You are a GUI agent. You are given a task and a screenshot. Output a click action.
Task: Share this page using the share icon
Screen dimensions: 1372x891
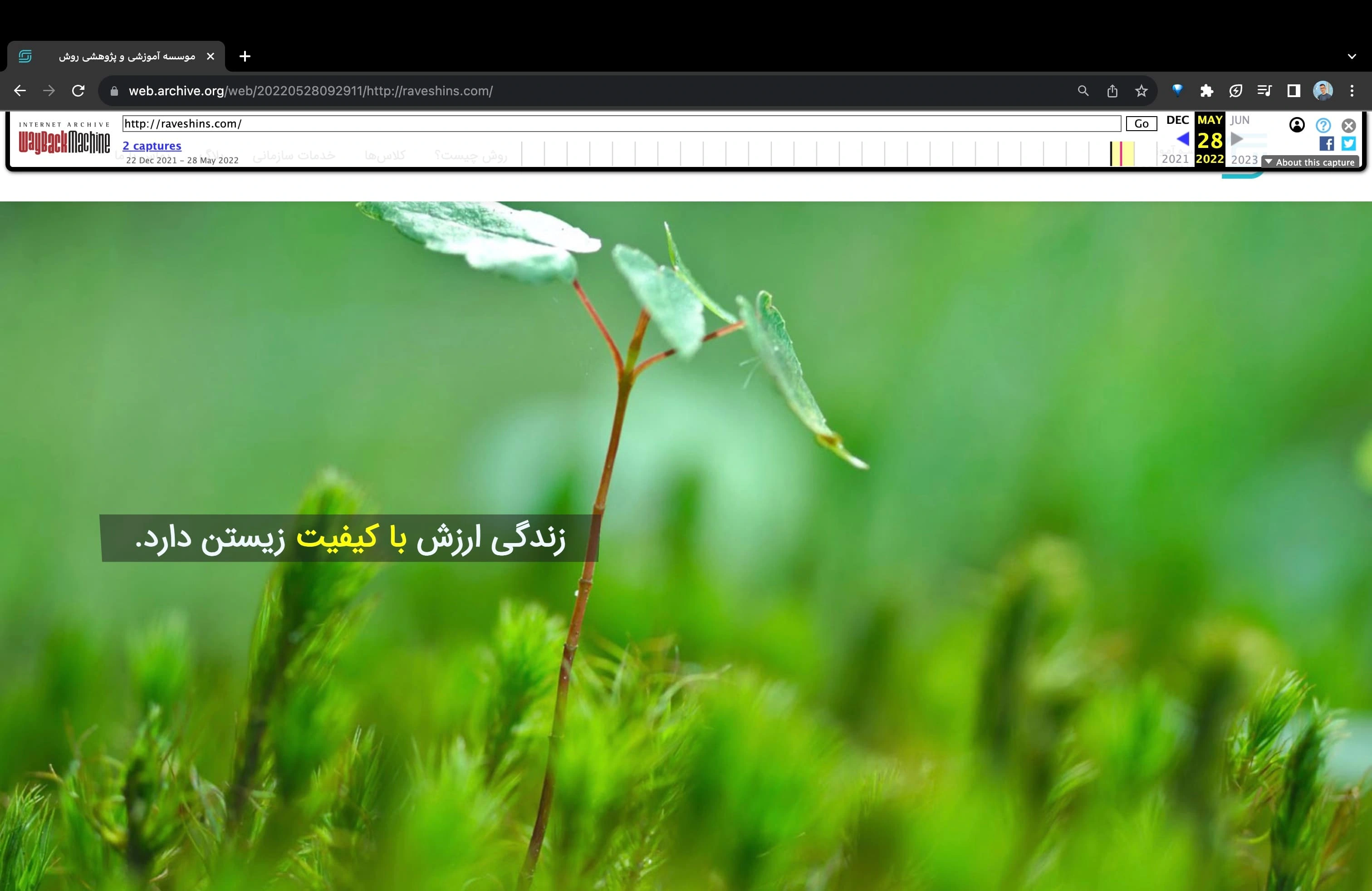pyautogui.click(x=1112, y=90)
